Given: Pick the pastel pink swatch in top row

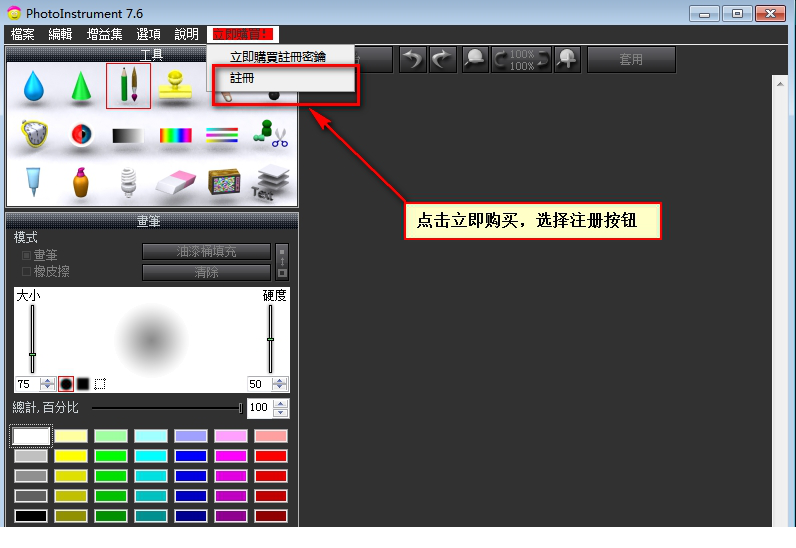Looking at the screenshot, I should click(231, 436).
